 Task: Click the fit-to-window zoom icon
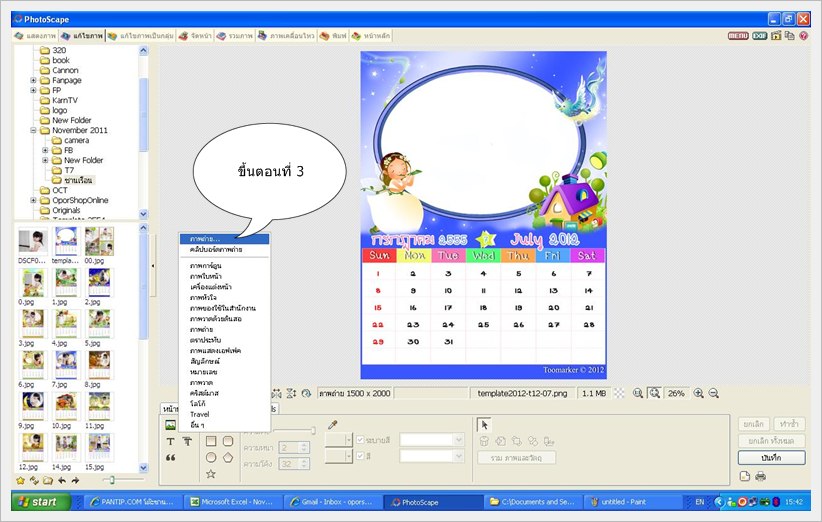654,393
